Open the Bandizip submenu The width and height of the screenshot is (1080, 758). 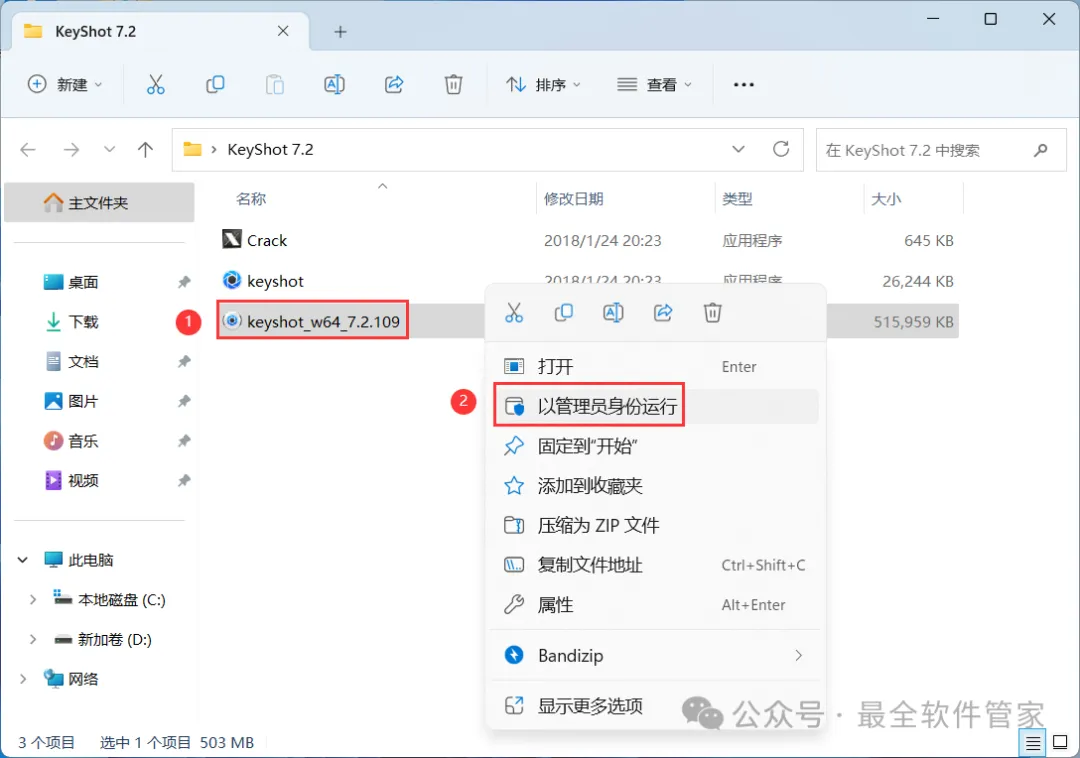(655, 655)
